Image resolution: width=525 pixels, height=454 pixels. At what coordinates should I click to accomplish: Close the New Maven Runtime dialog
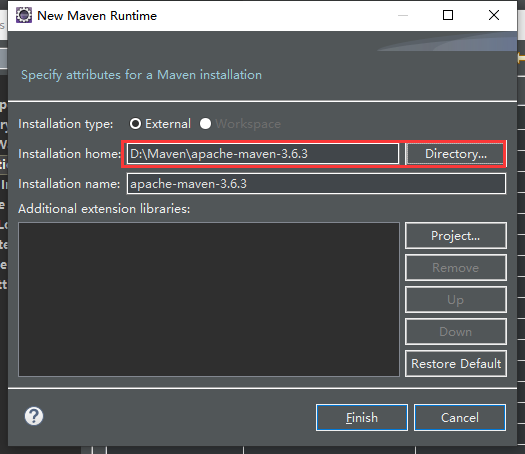pos(494,15)
